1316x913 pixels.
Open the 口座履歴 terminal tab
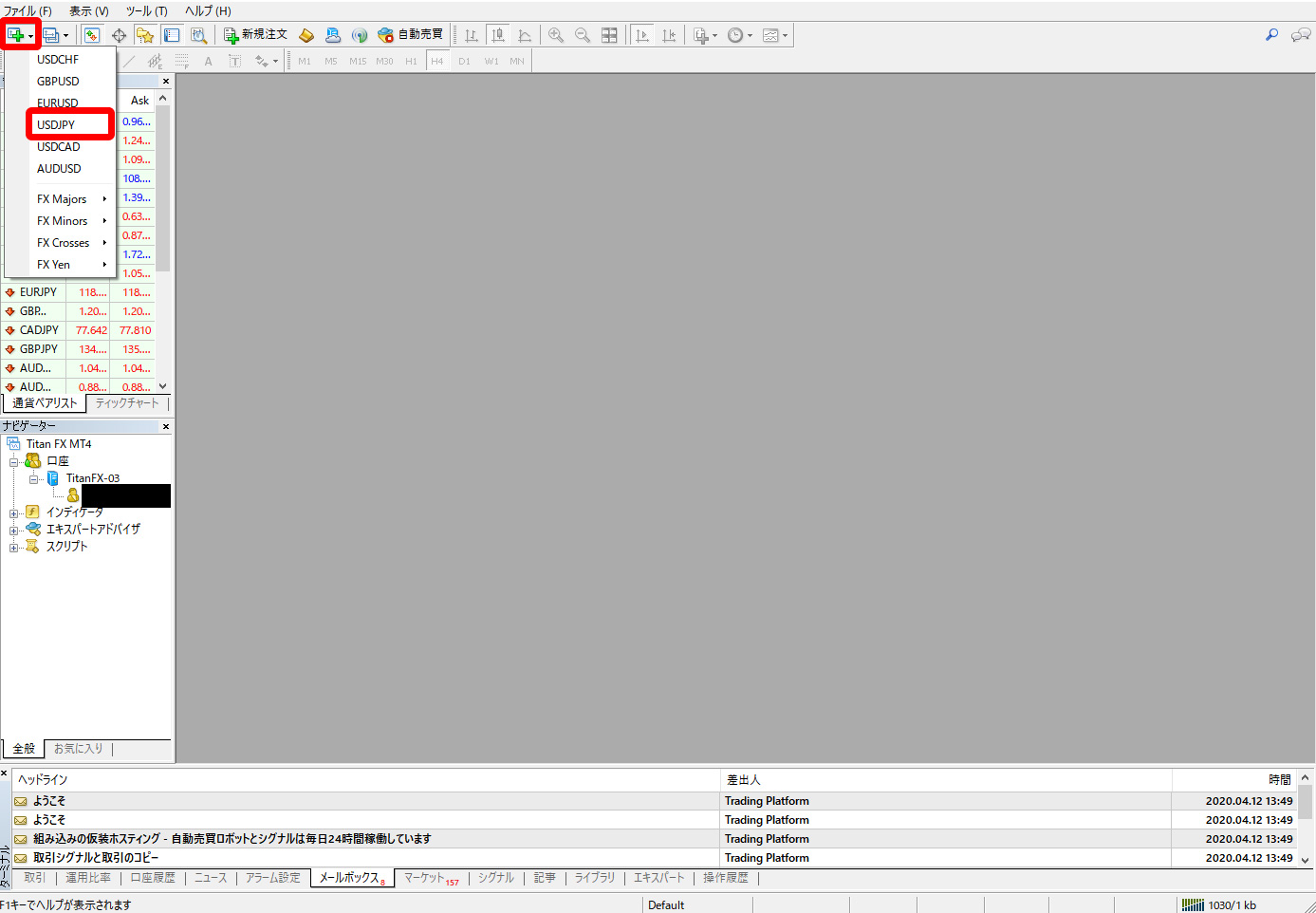[x=153, y=878]
